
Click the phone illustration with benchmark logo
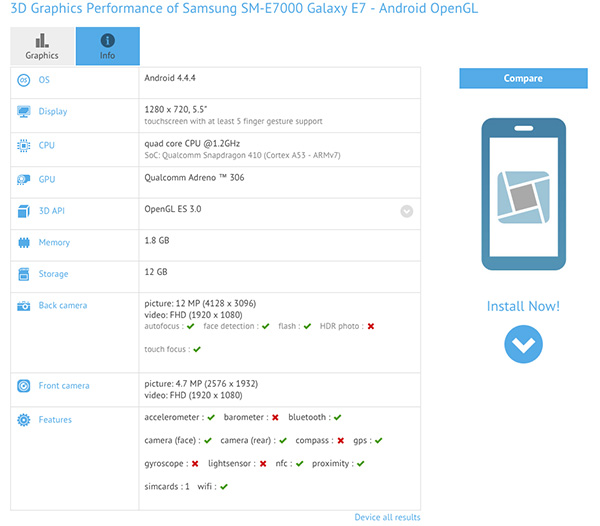(523, 194)
